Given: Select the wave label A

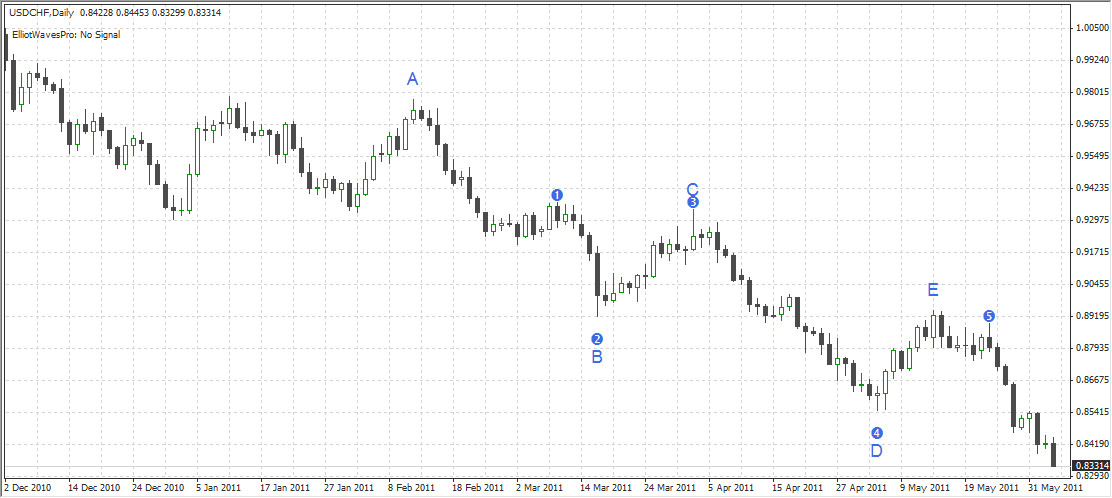Looking at the screenshot, I should tap(413, 79).
